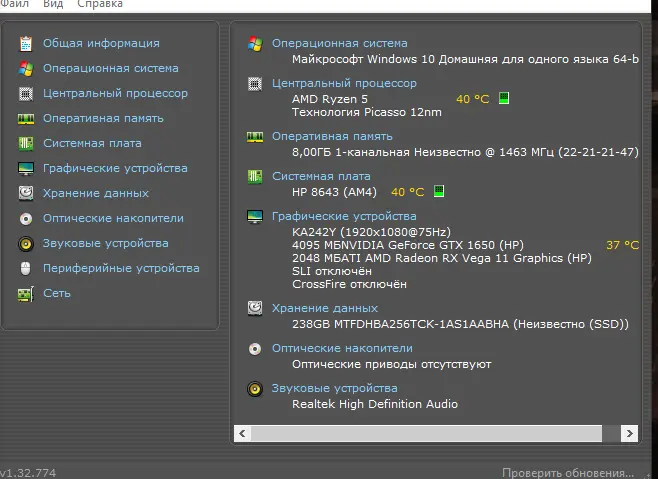Image resolution: width=658 pixels, height=479 pixels.
Task: Click the KA242Y monitor line
Action: click(371, 232)
